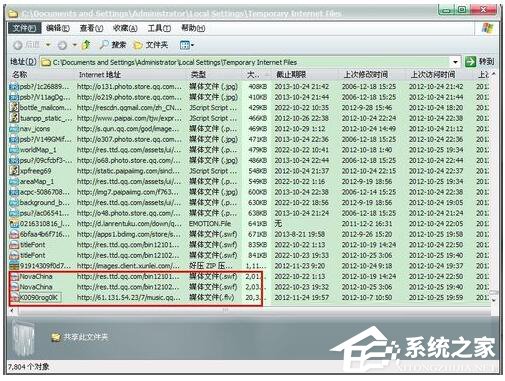Select the nav_icons image file icon

click(14, 129)
